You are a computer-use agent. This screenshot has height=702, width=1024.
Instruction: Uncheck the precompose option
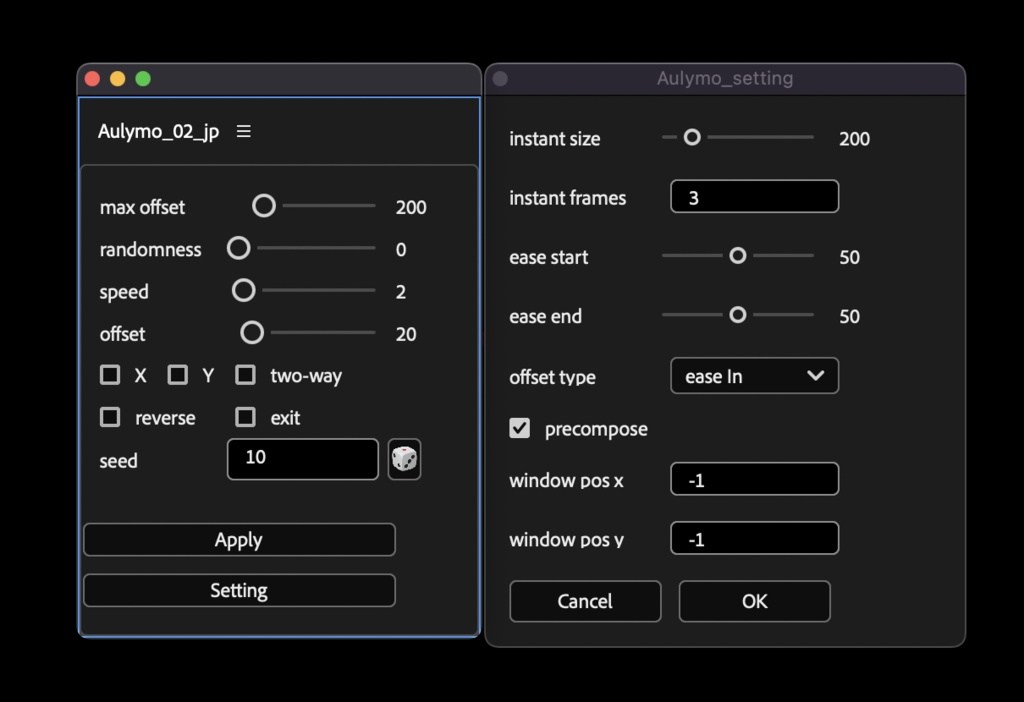point(519,427)
